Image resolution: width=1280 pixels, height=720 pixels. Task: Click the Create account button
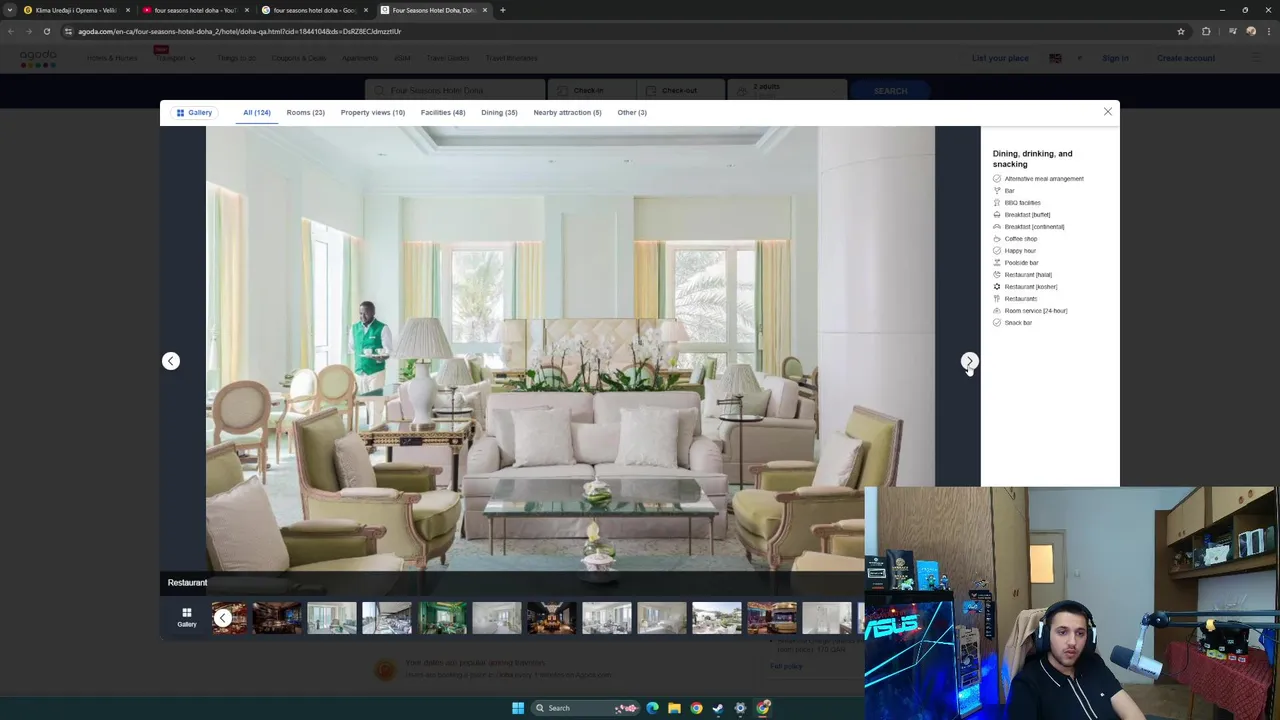1186,58
